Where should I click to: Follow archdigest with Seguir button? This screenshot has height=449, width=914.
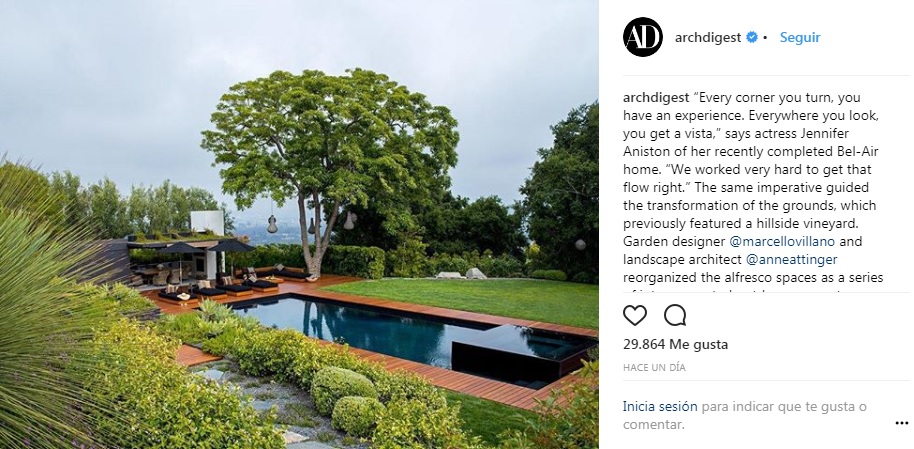800,37
